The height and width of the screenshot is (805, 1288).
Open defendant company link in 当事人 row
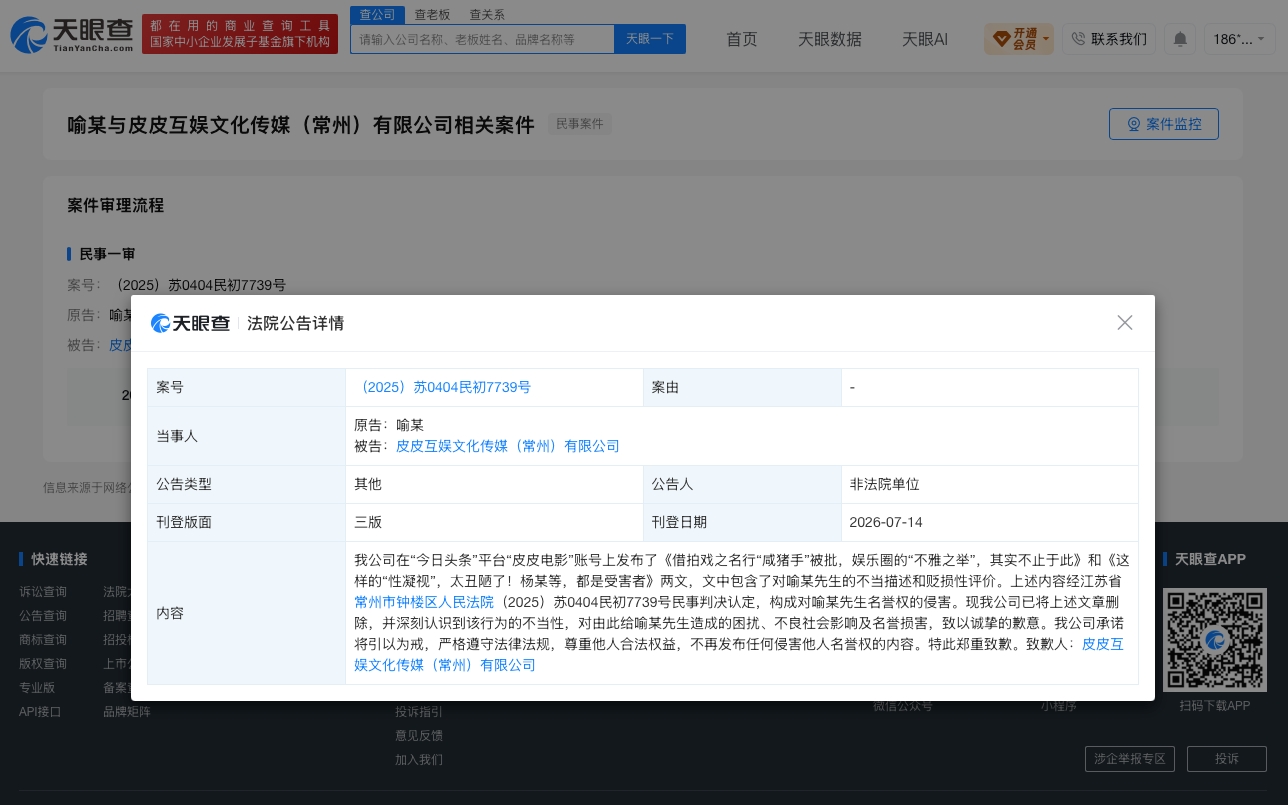point(508,446)
